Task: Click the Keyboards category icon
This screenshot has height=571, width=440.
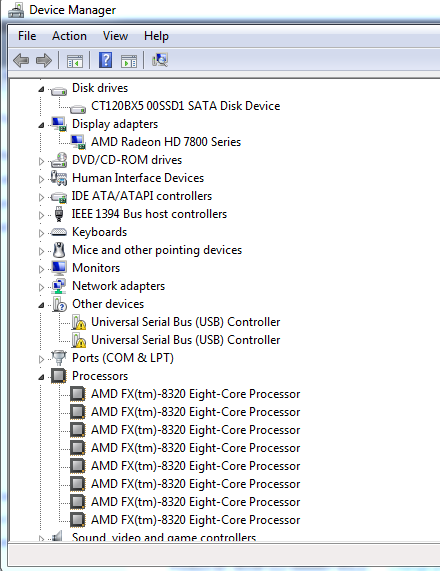Action: [59, 232]
